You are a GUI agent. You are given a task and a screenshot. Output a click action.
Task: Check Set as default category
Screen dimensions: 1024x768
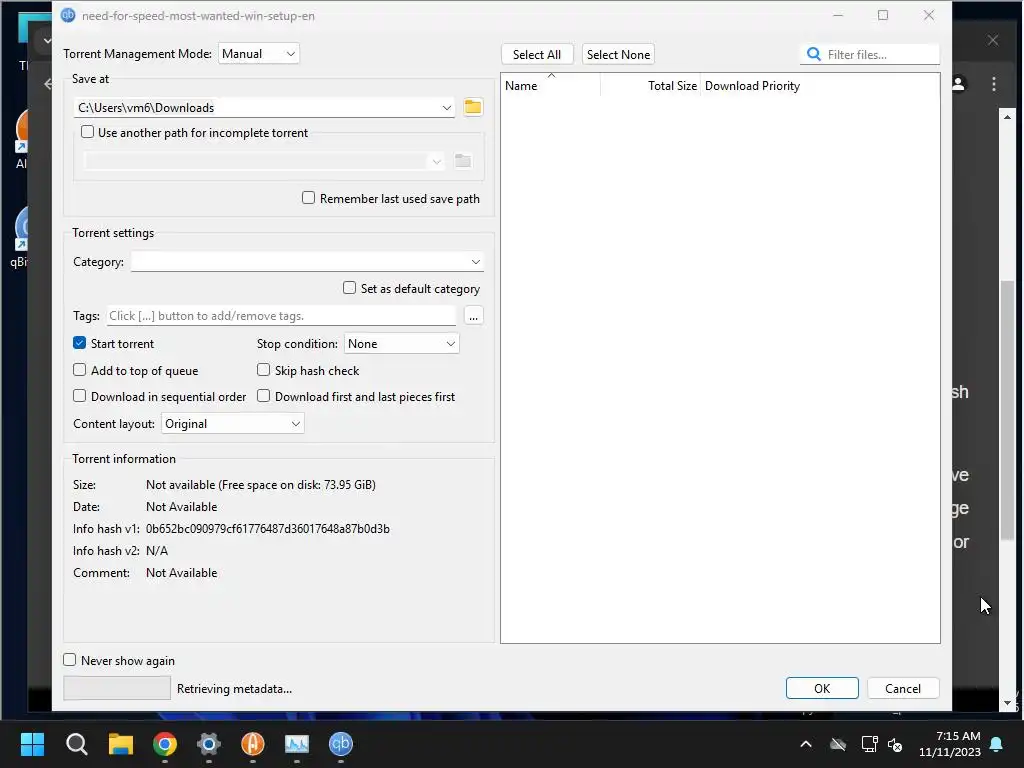[349, 288]
